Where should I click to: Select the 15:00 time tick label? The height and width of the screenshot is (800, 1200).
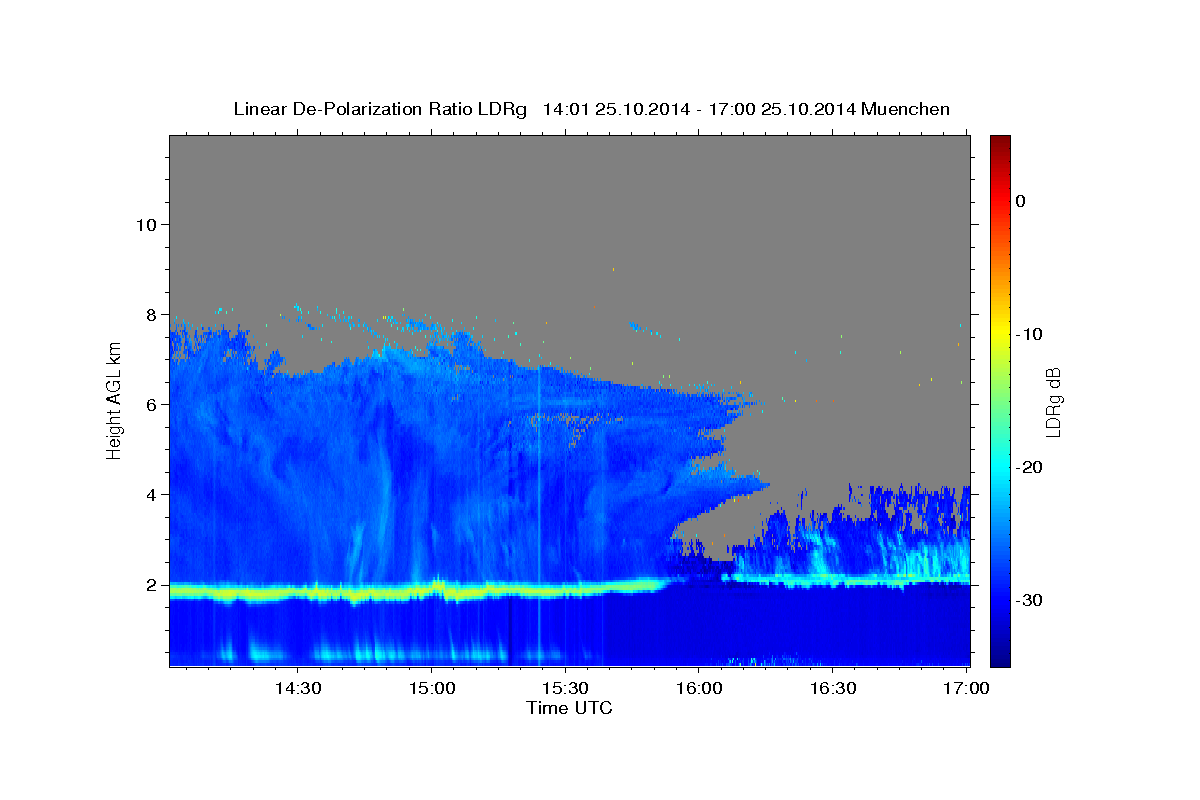pos(431,689)
